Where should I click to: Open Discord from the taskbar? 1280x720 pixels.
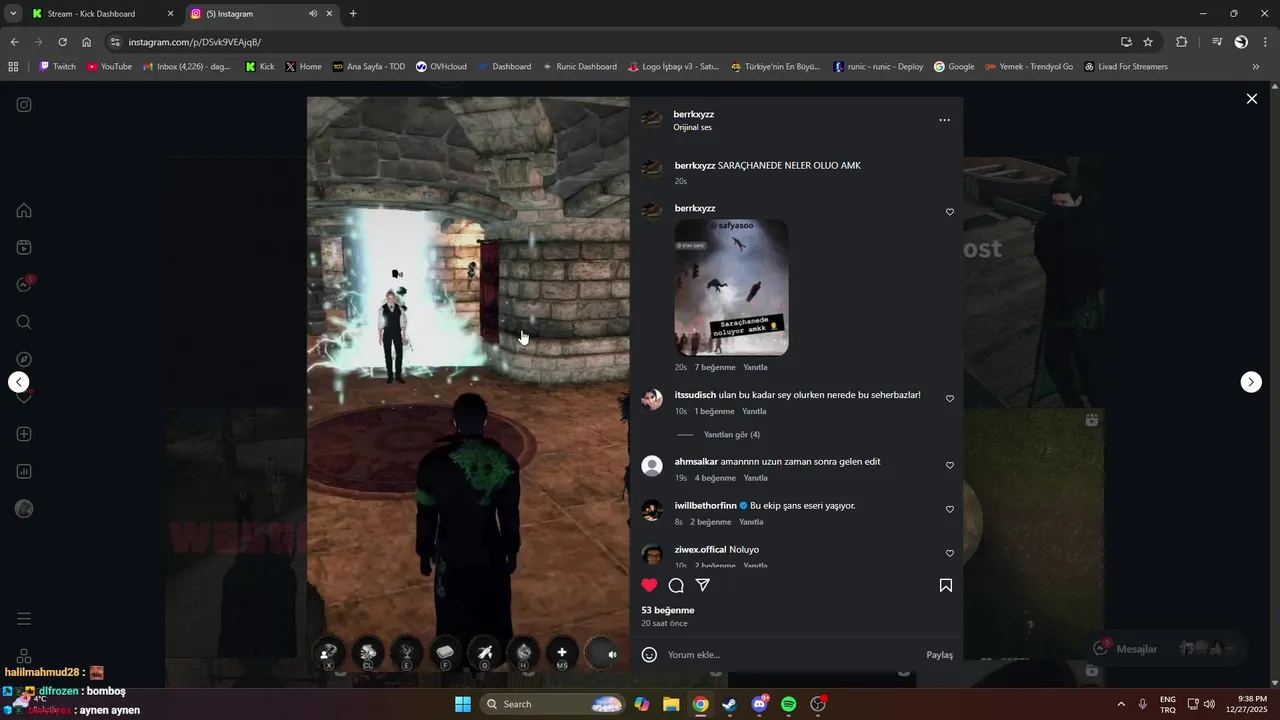coord(759,704)
